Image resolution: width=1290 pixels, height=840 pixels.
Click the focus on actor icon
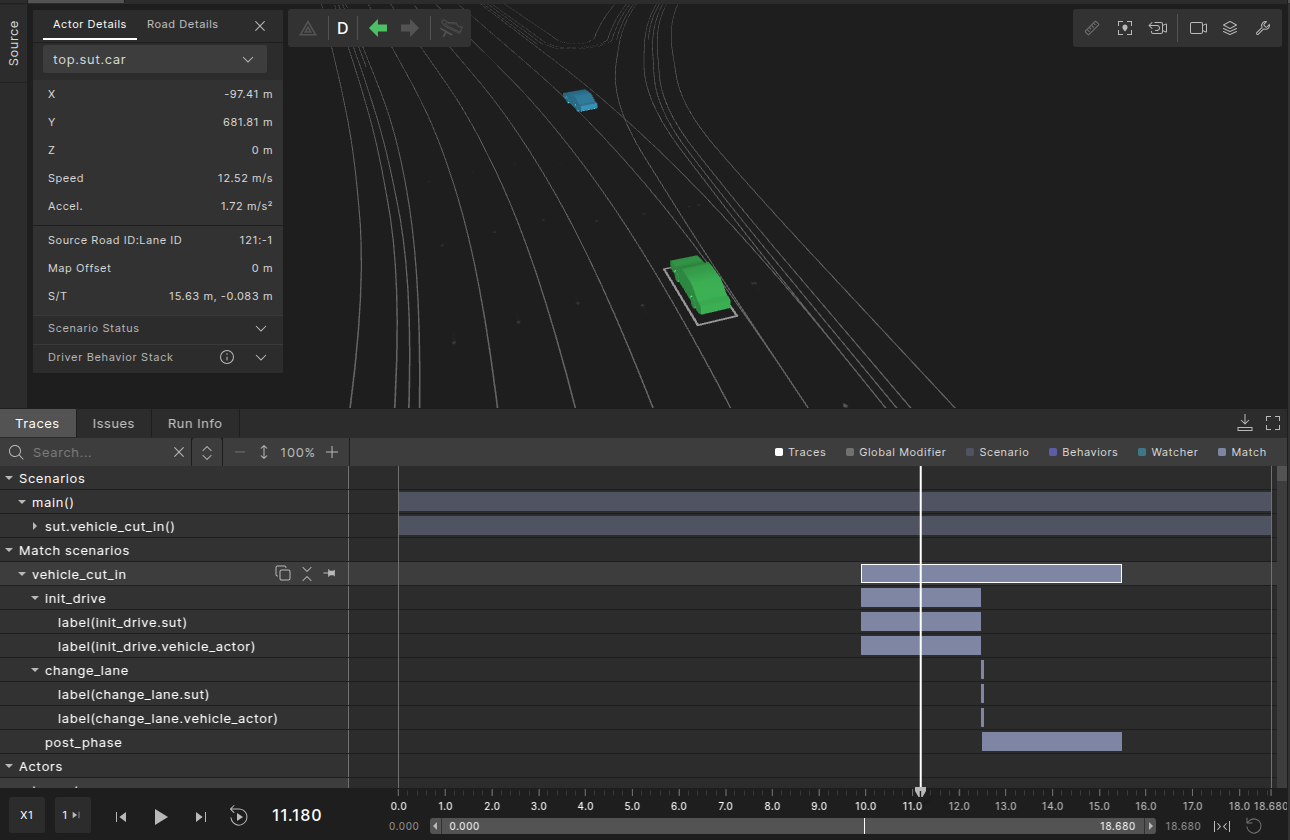(x=1125, y=28)
